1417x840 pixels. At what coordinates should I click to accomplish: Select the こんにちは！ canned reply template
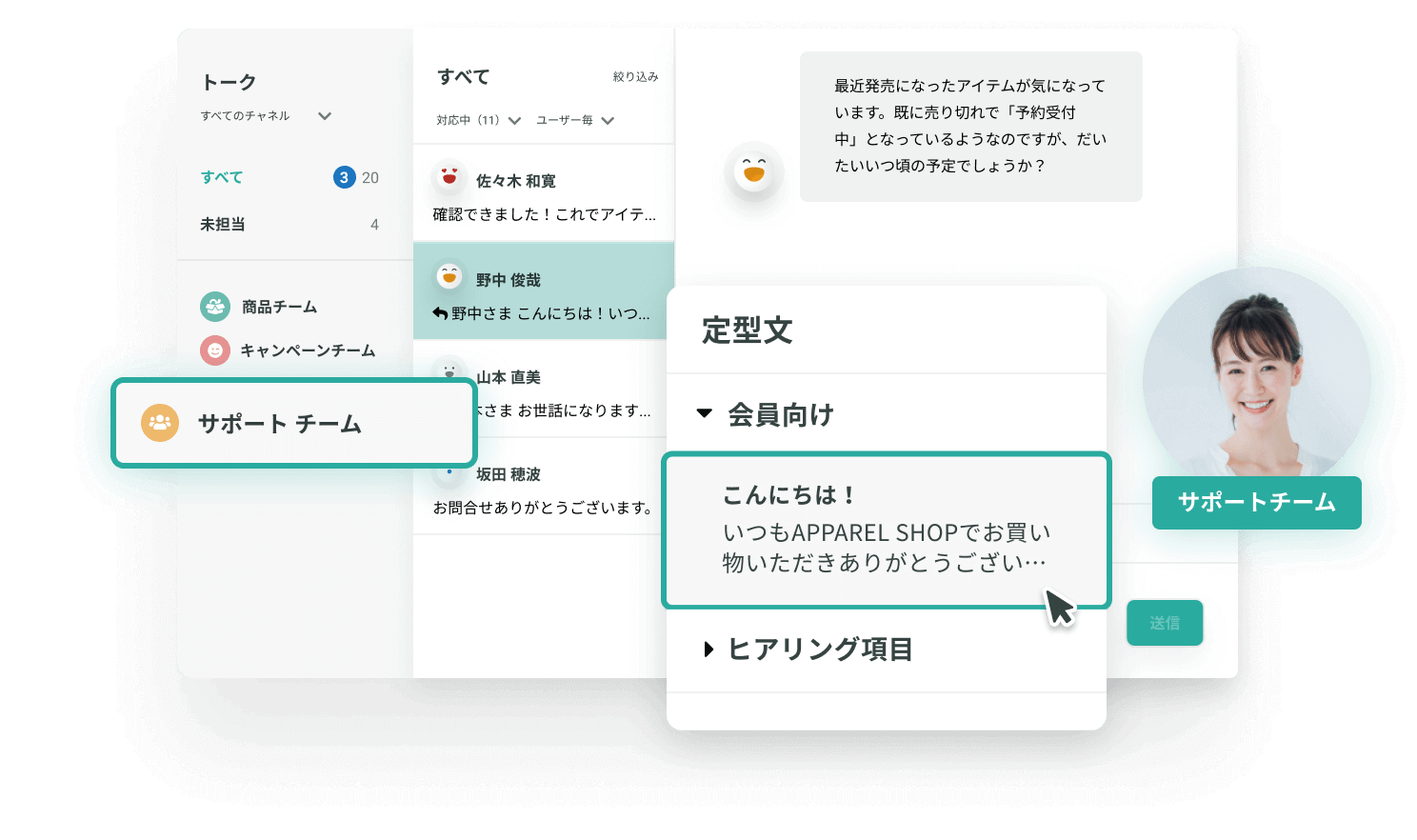tap(886, 530)
